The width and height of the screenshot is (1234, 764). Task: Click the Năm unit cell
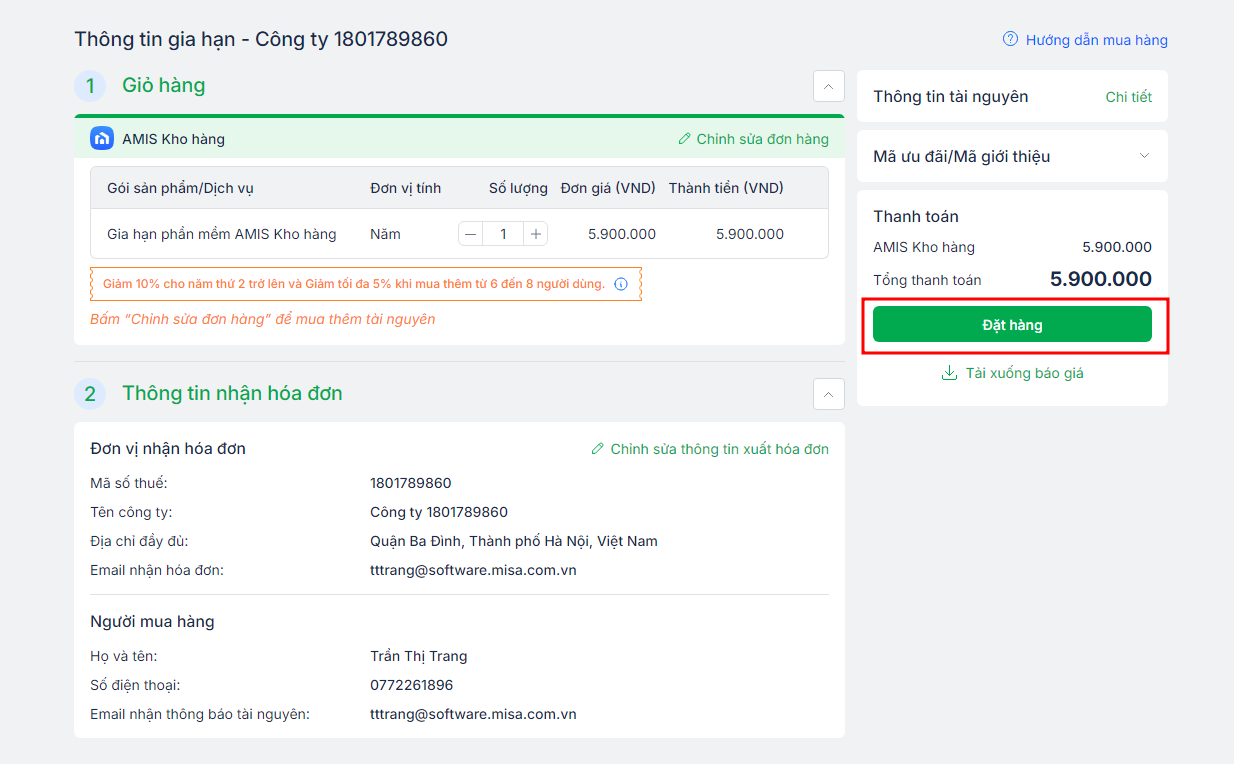tap(385, 234)
